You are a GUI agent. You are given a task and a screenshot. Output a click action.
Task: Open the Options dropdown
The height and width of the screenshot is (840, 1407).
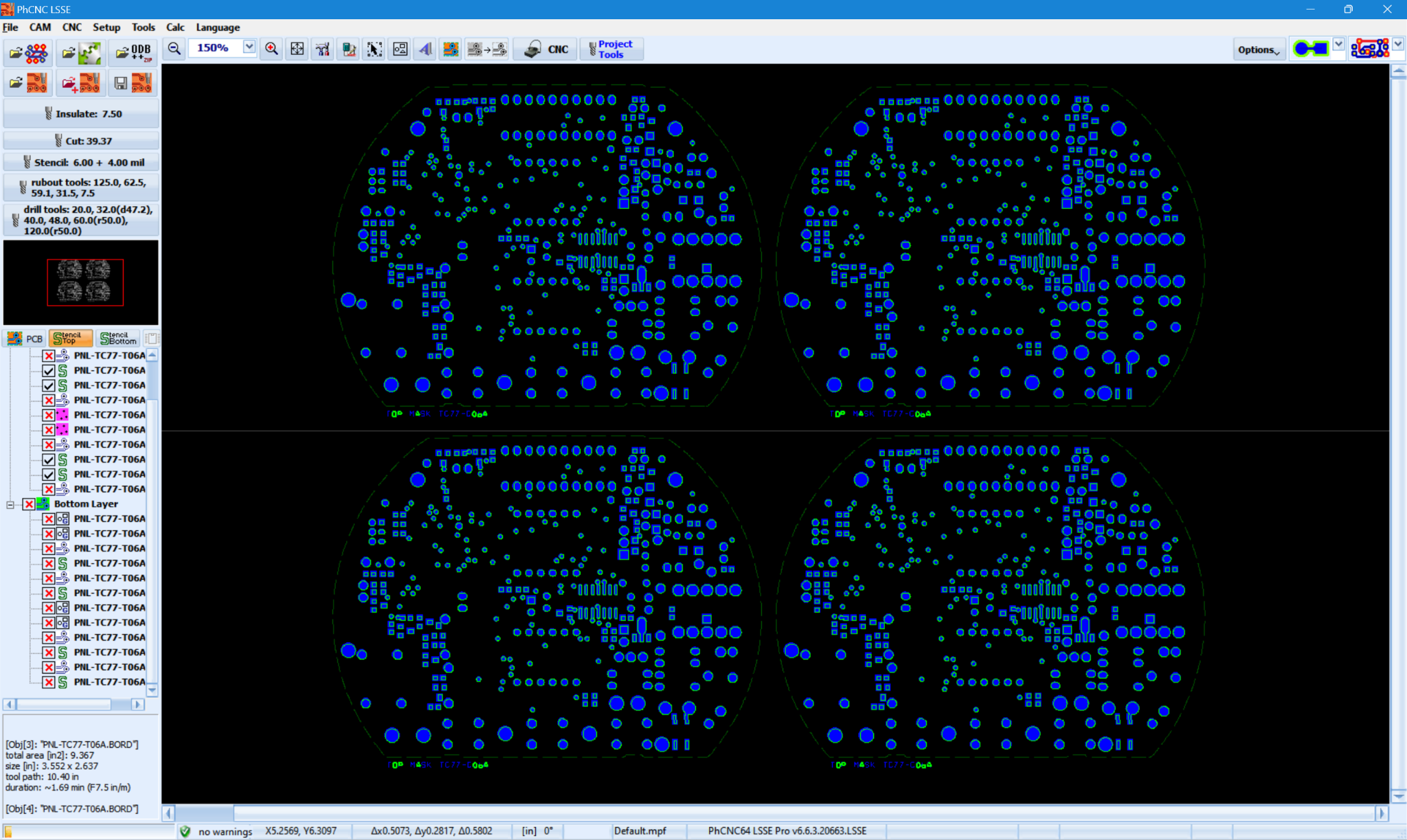[1259, 49]
